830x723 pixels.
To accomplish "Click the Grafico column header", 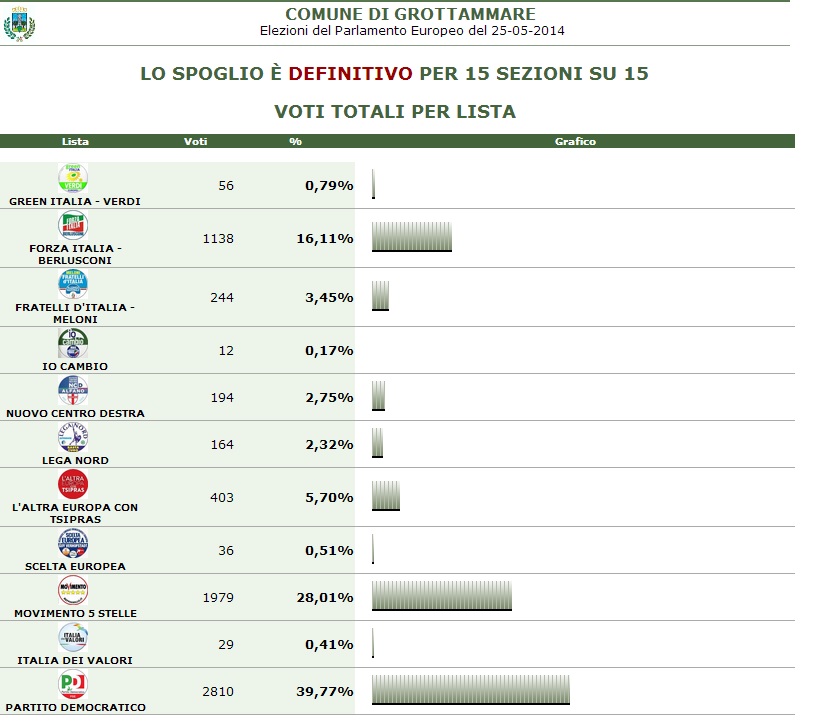I will click(575, 141).
